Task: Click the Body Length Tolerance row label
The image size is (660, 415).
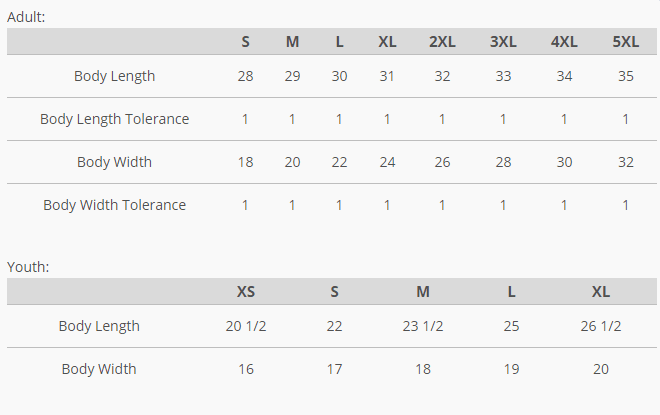Action: 114,119
